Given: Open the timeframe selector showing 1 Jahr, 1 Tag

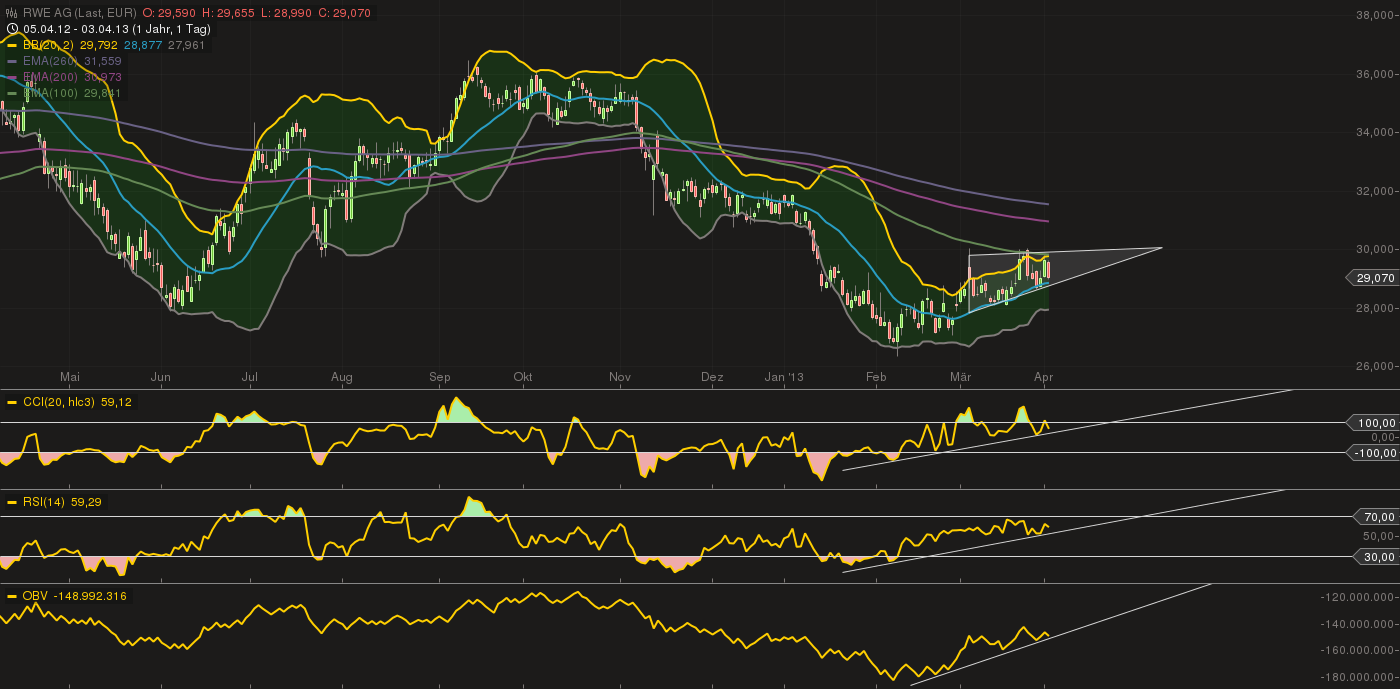Looking at the screenshot, I should tap(171, 29).
